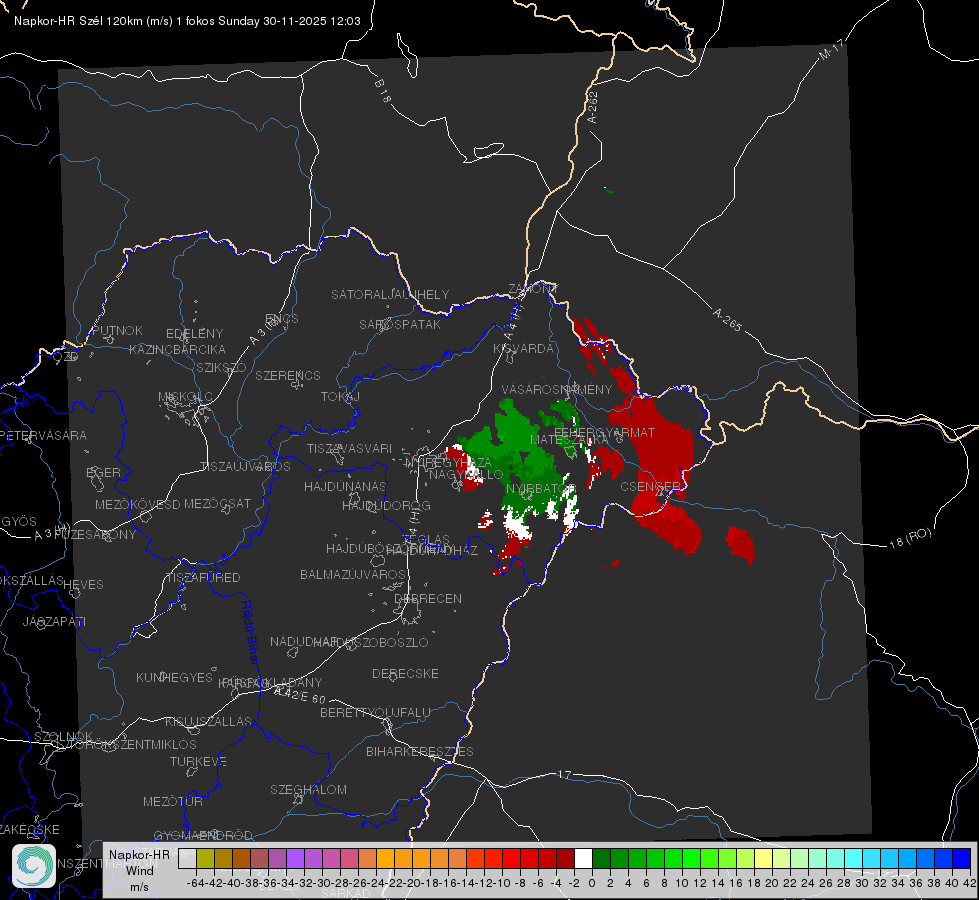The height and width of the screenshot is (900, 979).
Task: Click the MEZŐCSÁT label
Action: tap(217, 503)
